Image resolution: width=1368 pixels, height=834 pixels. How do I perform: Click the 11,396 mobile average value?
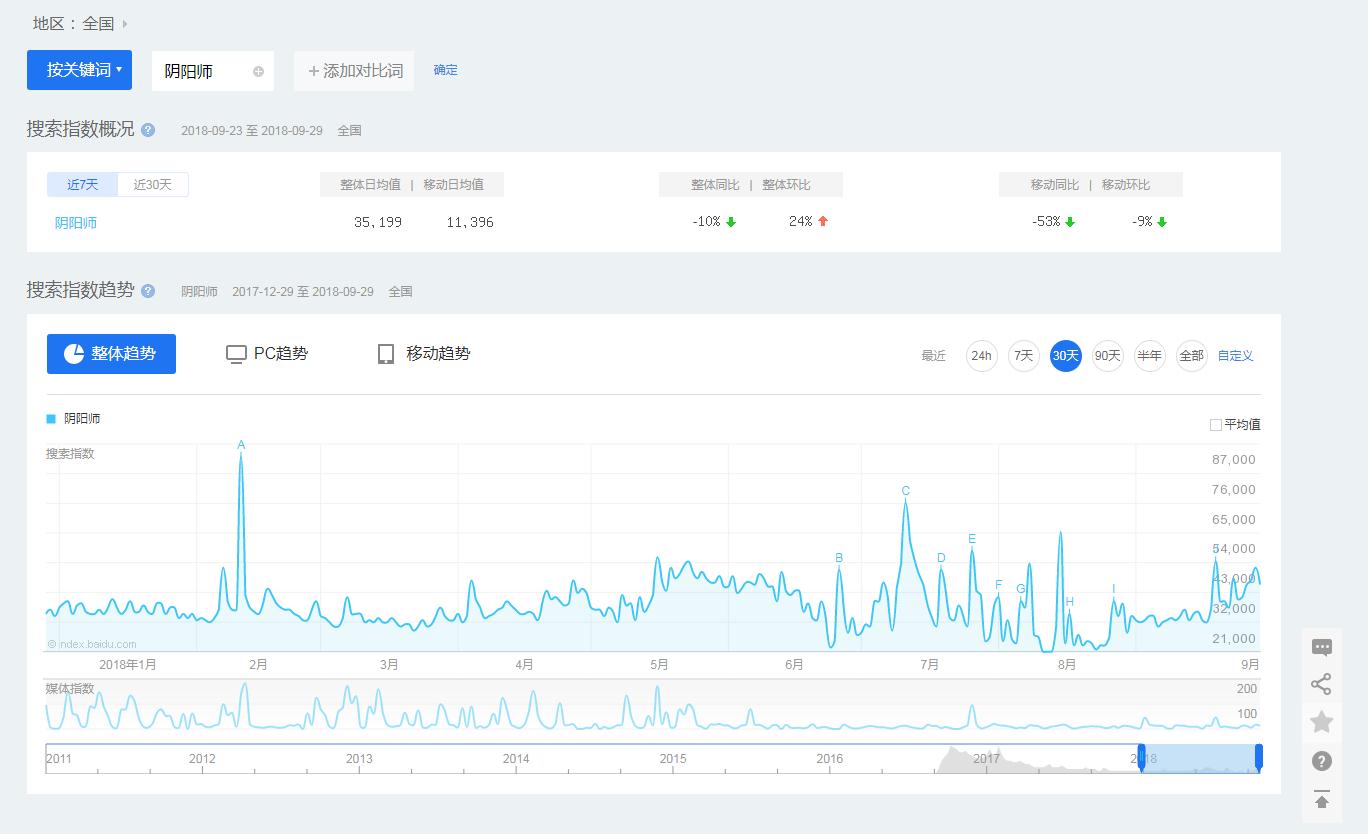[470, 222]
